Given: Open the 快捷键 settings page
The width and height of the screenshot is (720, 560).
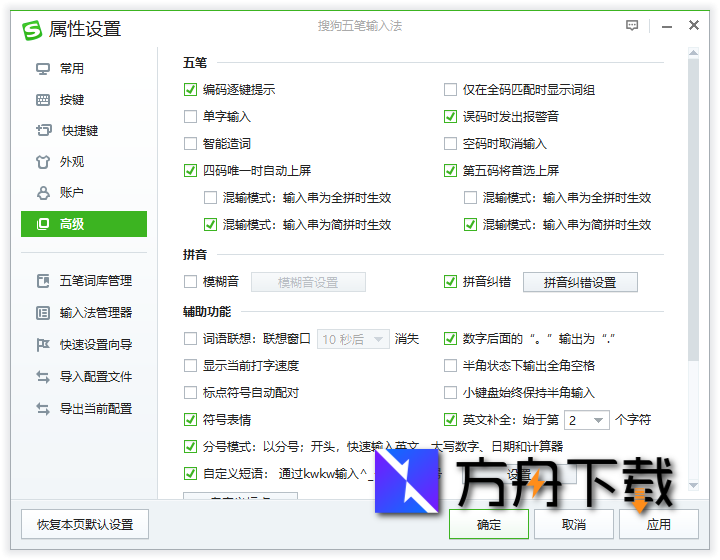Looking at the screenshot, I should [84, 131].
